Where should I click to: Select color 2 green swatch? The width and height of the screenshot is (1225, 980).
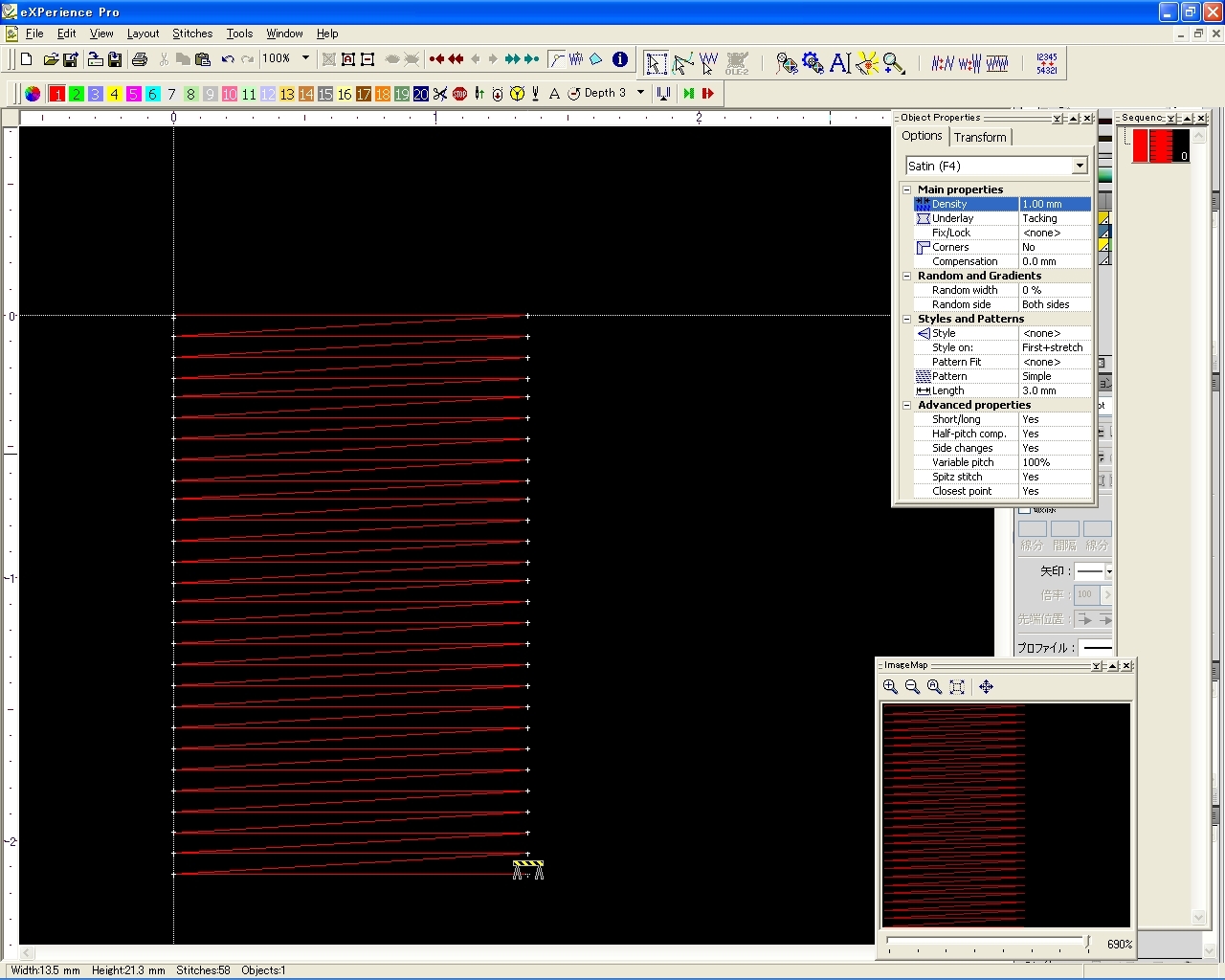pos(77,94)
